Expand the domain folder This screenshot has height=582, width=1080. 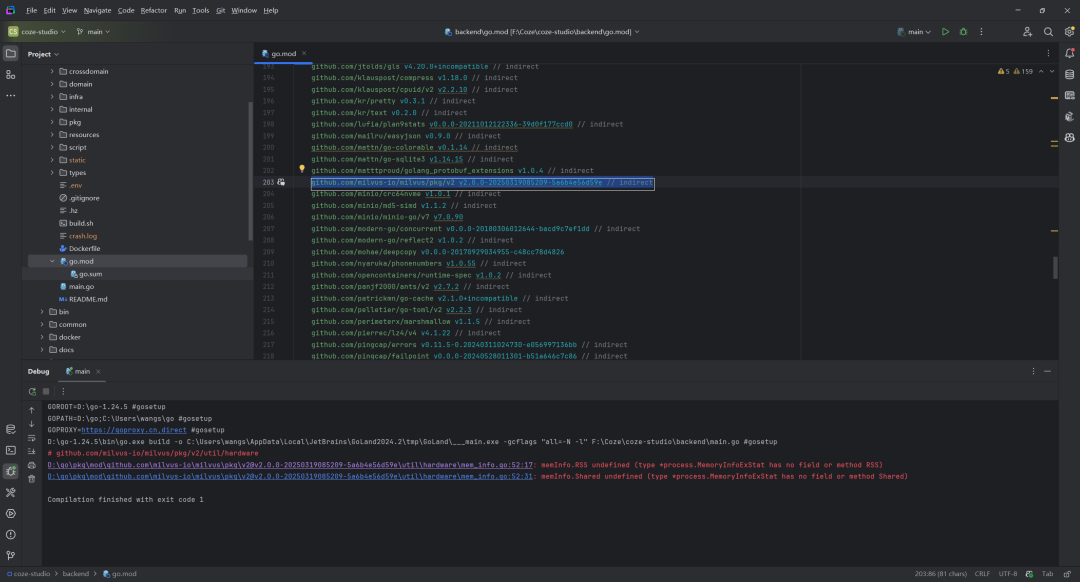point(52,84)
